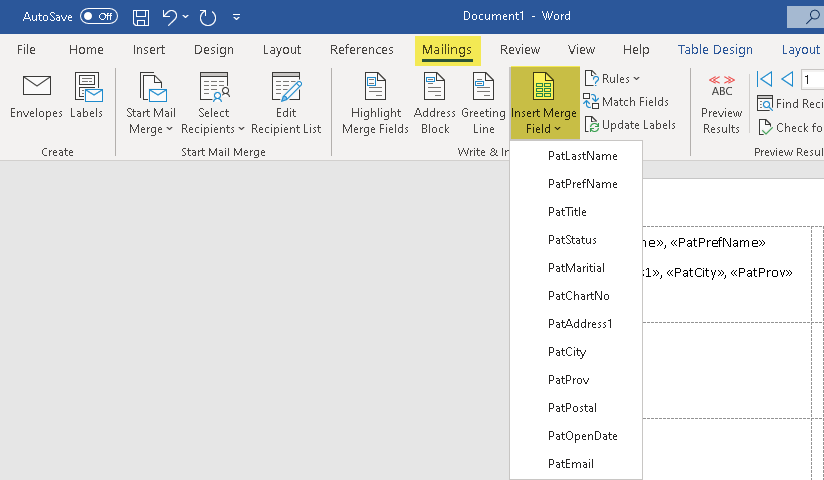
Task: Toggle the AutoSave switch
Action: click(98, 17)
